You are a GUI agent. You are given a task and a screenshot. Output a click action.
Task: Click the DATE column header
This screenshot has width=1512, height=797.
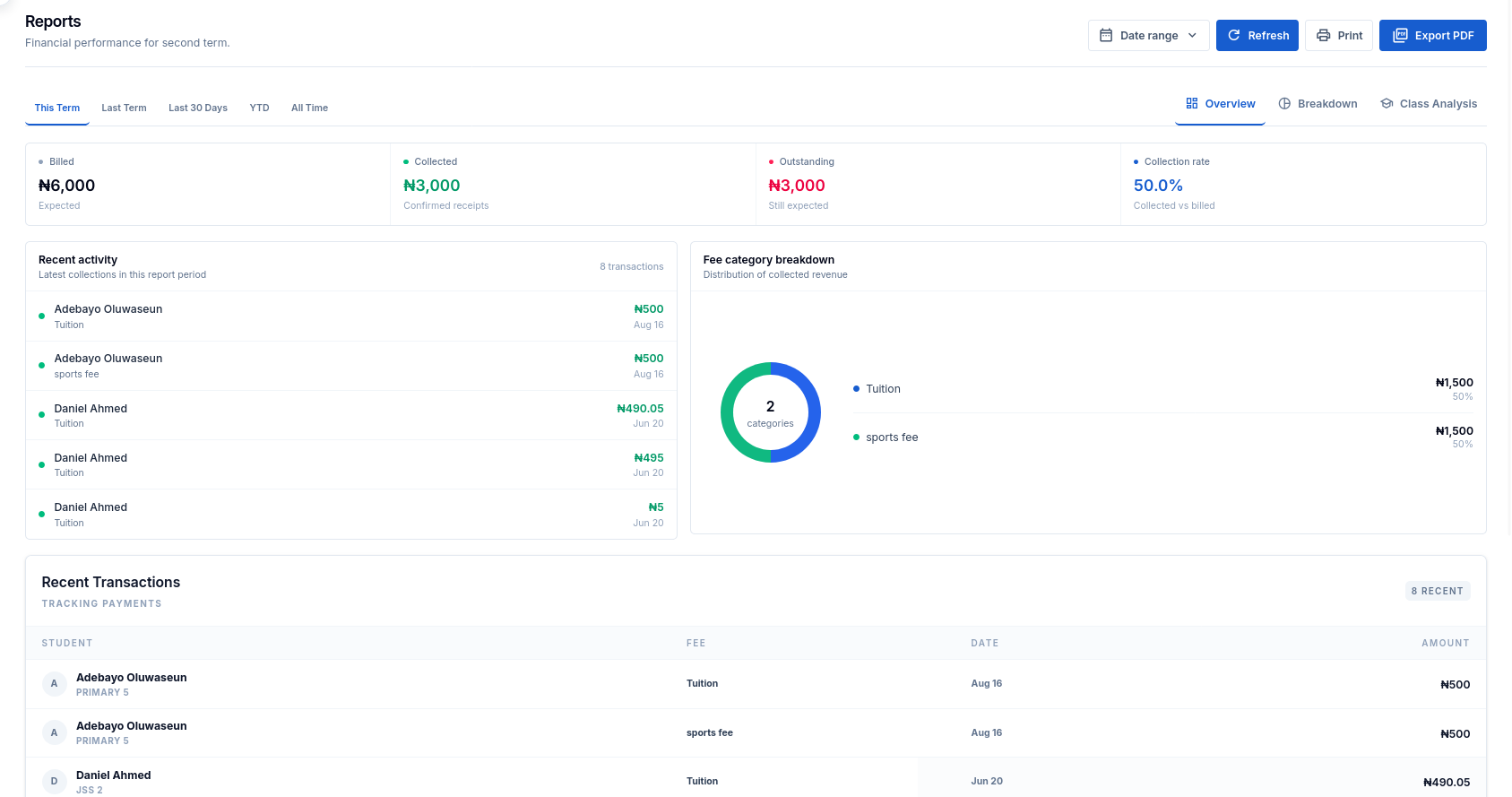pos(985,644)
